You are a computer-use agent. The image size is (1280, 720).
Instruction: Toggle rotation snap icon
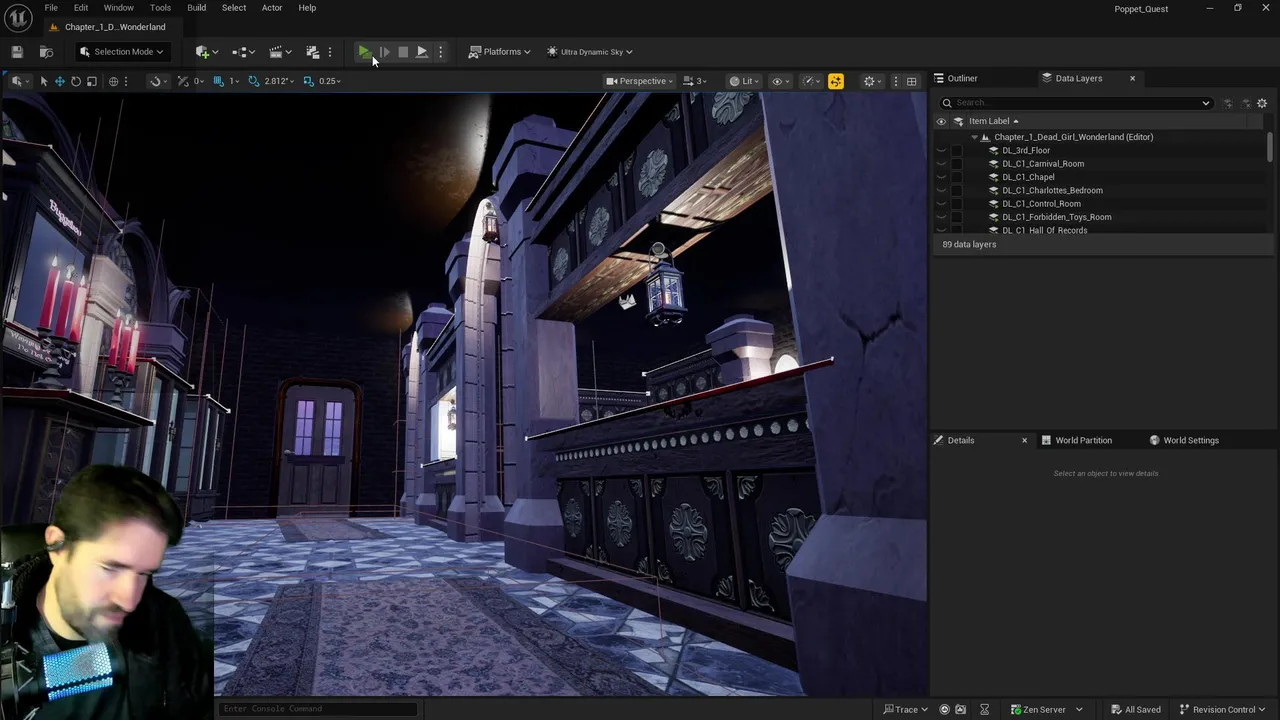tap(254, 81)
